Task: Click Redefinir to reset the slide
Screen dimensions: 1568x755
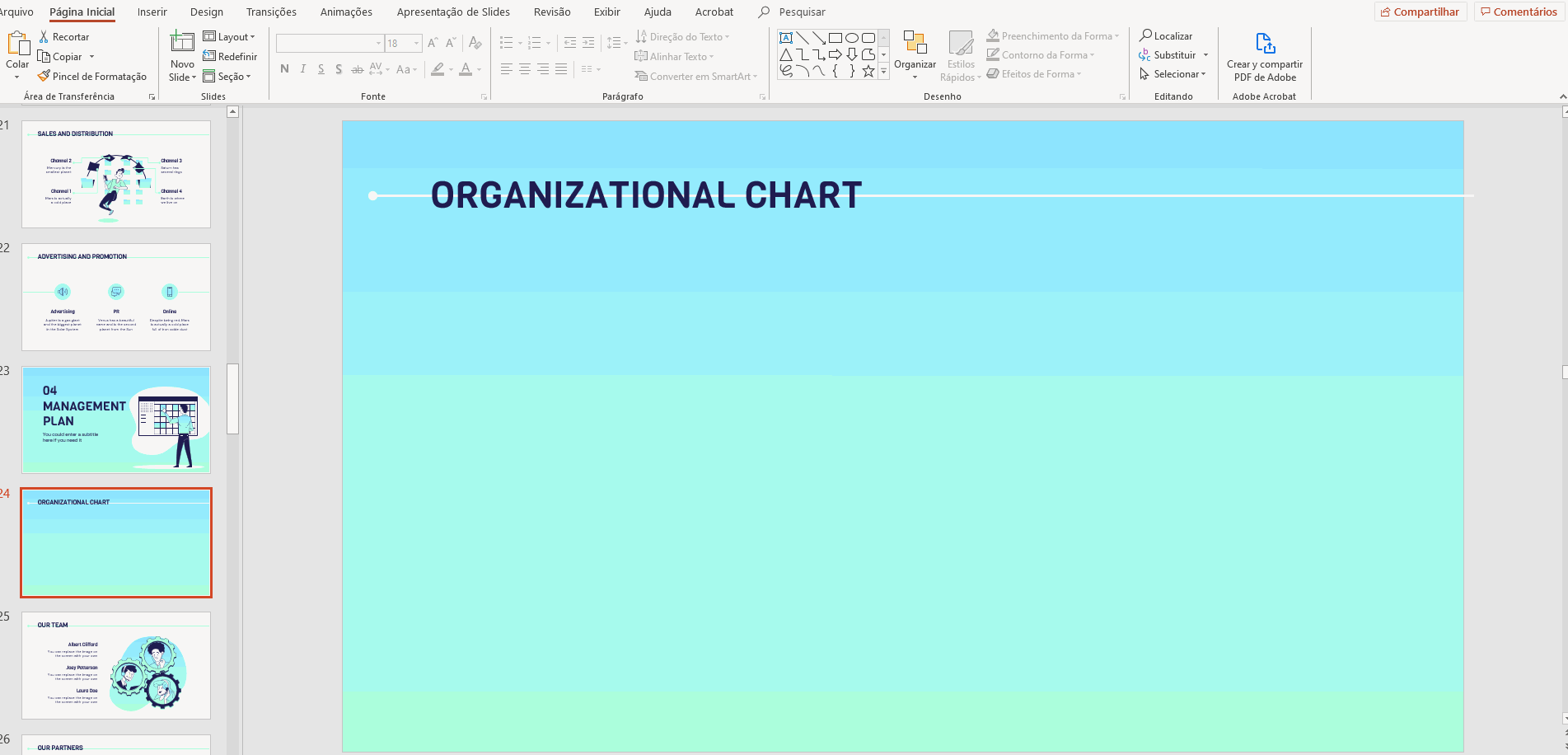Action: click(x=230, y=57)
